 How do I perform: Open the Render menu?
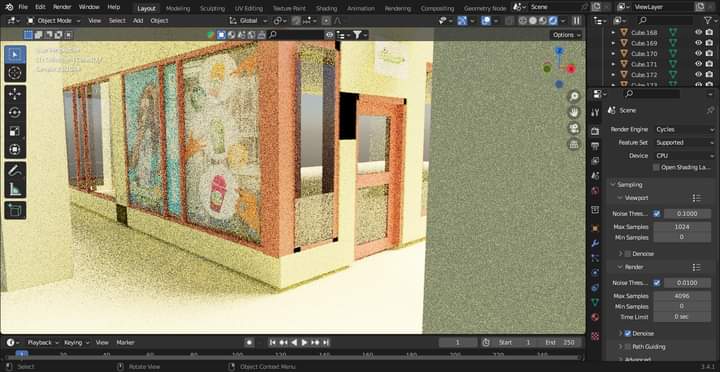click(x=62, y=7)
